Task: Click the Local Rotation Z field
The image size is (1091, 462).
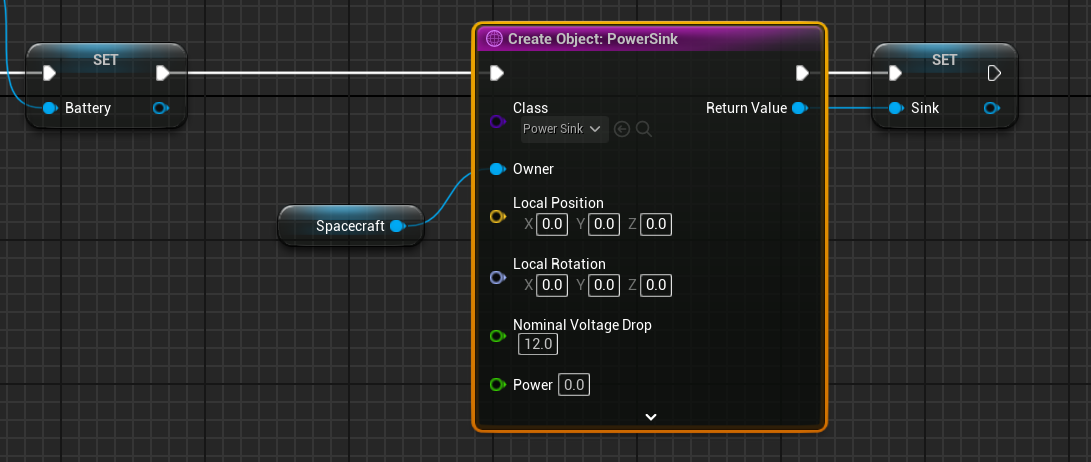Action: tap(656, 286)
